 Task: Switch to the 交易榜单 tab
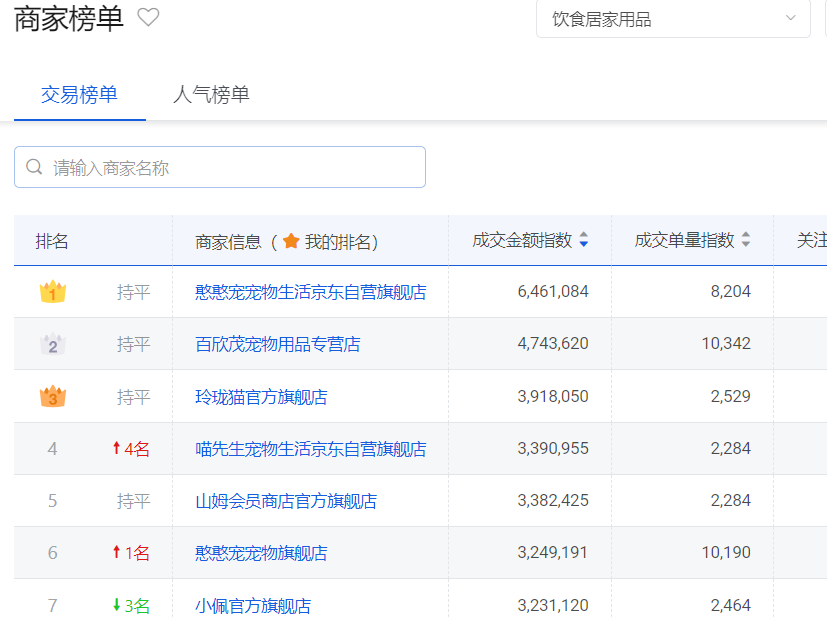79,95
